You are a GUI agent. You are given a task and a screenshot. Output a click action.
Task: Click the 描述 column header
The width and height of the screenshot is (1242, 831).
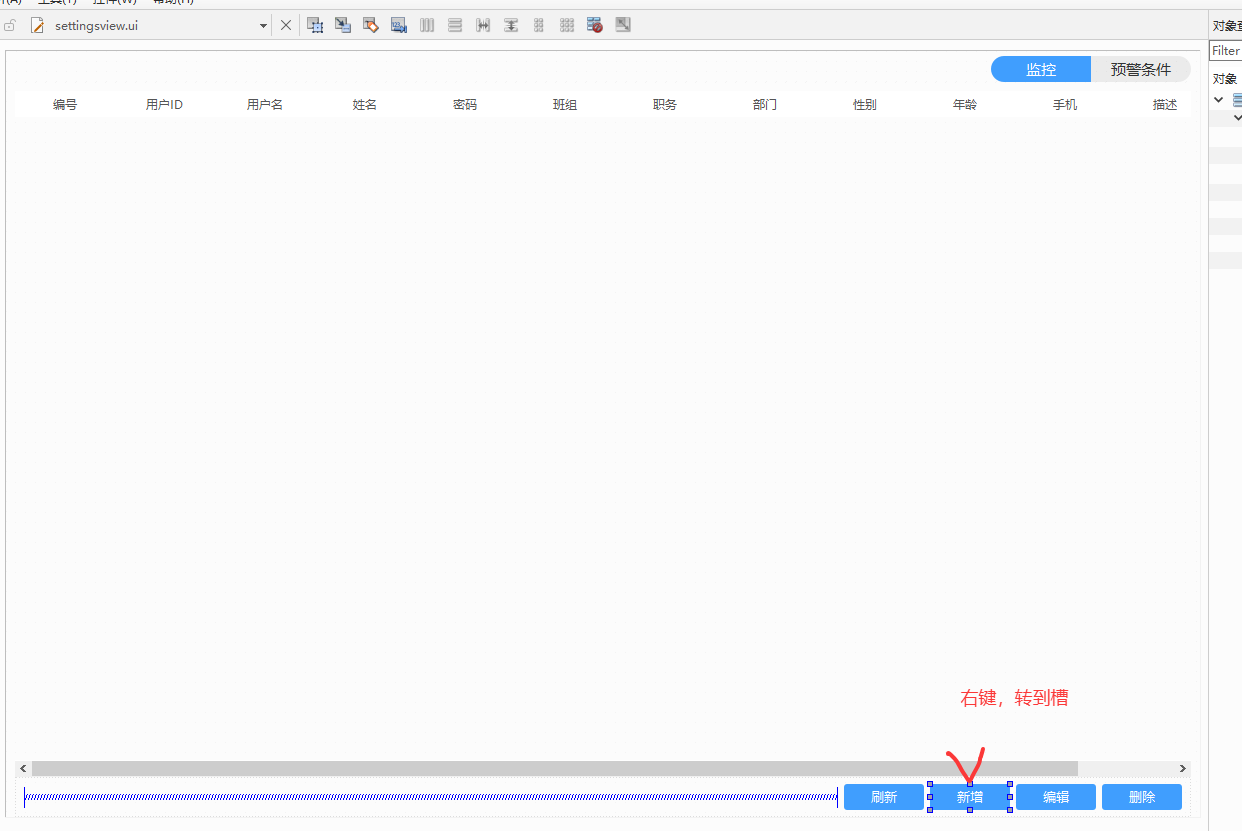click(1153, 104)
